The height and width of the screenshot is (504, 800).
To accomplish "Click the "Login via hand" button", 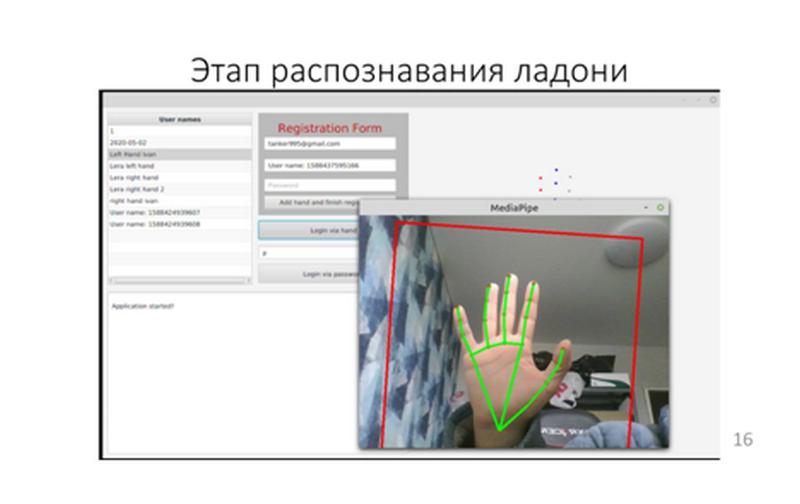I will [308, 230].
